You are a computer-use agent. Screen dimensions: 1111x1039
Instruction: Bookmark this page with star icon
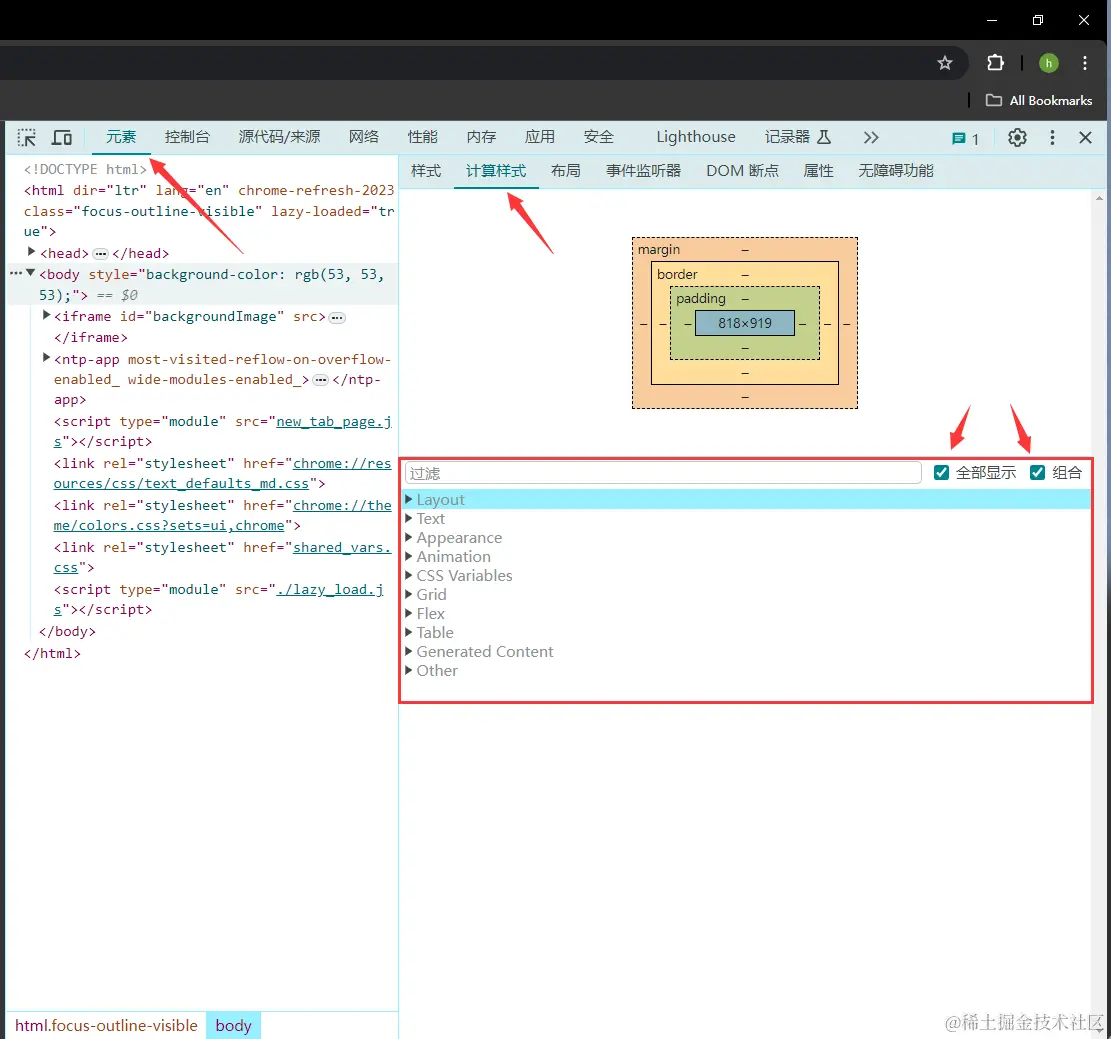pos(944,63)
